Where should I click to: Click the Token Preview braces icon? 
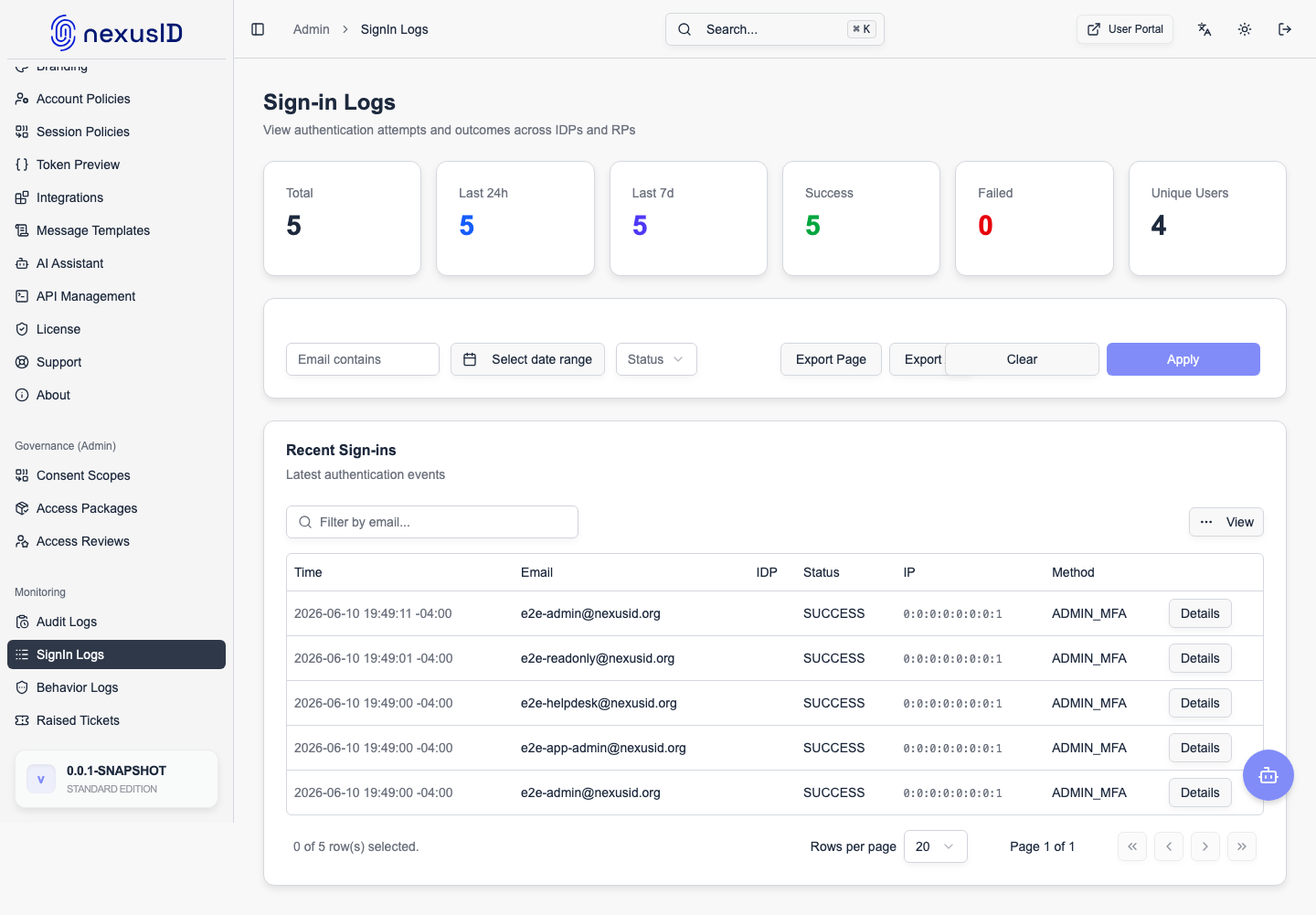pos(22,165)
